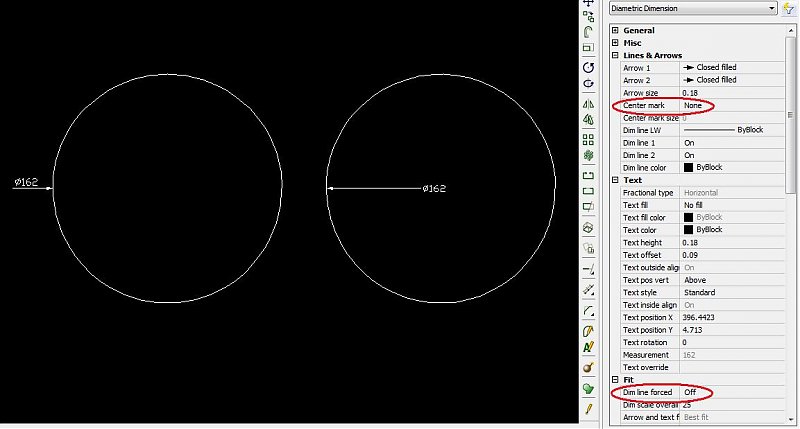Select the Explode tool bomb icon

588,367
